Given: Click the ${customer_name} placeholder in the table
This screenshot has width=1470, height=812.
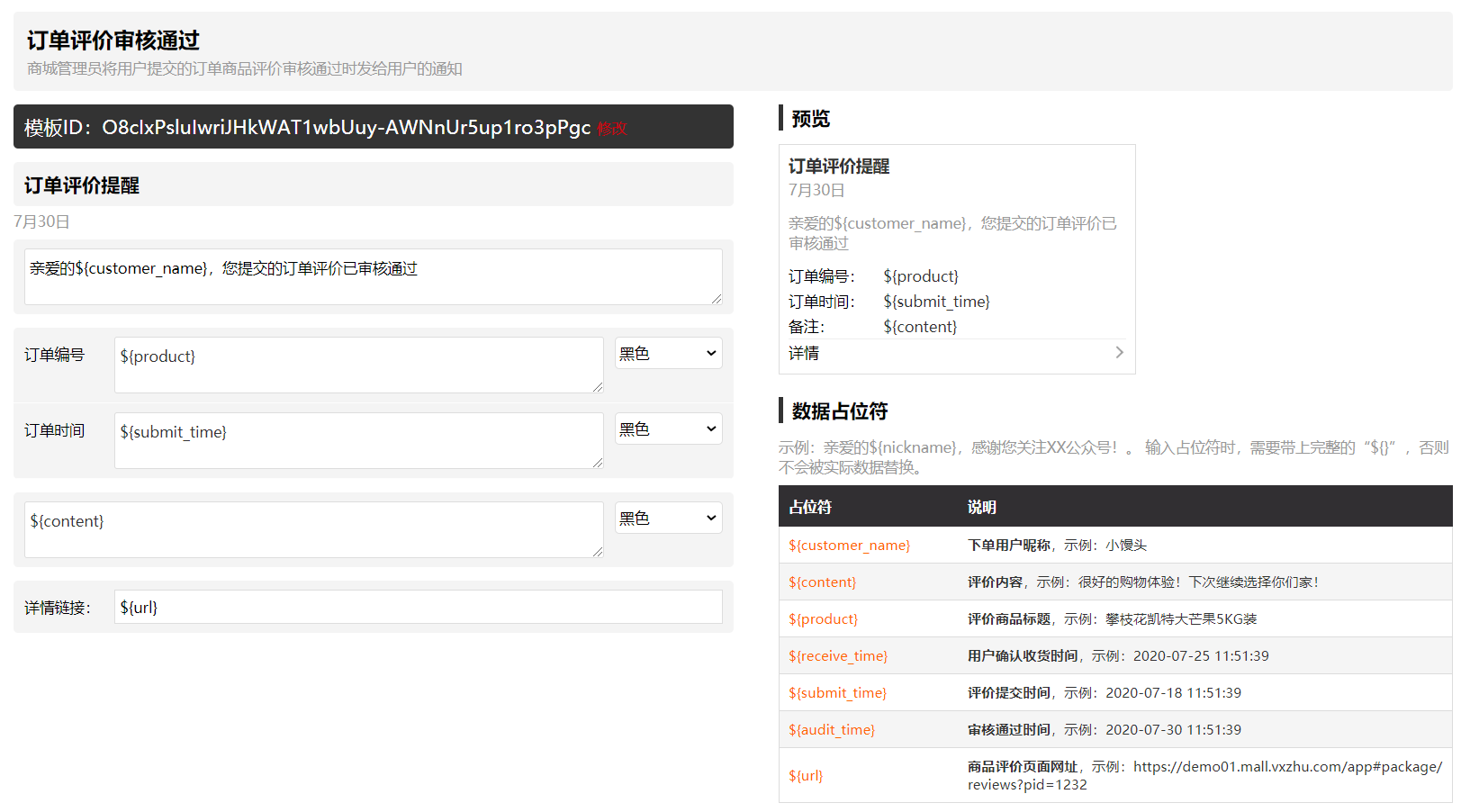Looking at the screenshot, I should pyautogui.click(x=848, y=545).
